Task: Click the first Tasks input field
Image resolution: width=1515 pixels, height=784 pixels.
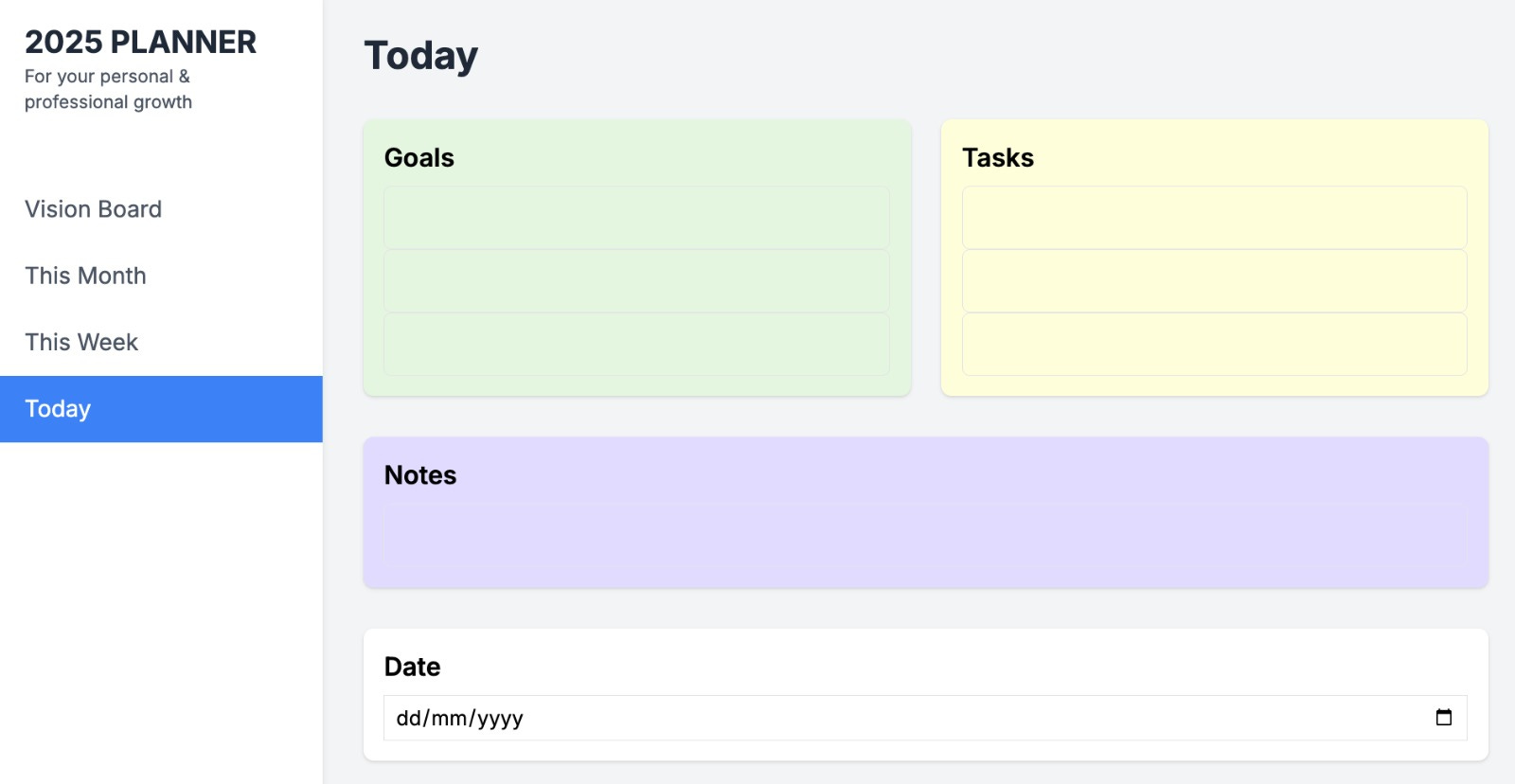Action: point(1214,218)
